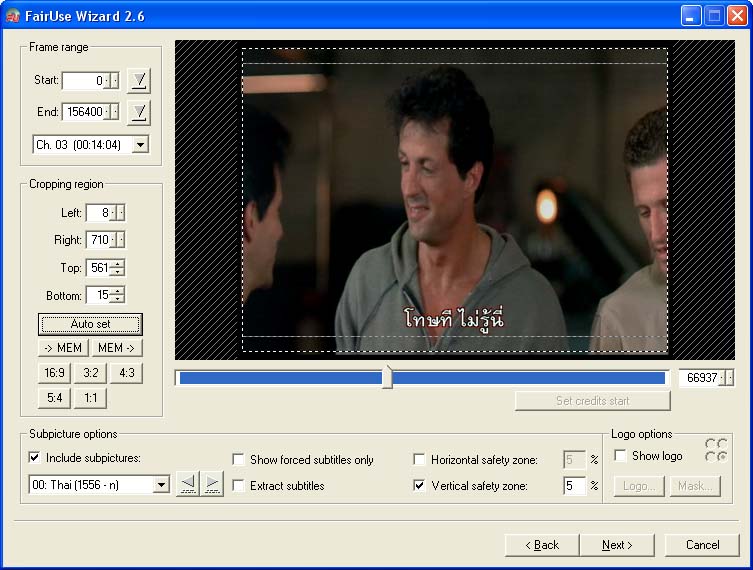Click Horizontal safety zone percent field
This screenshot has height=570, width=753.
coord(574,460)
